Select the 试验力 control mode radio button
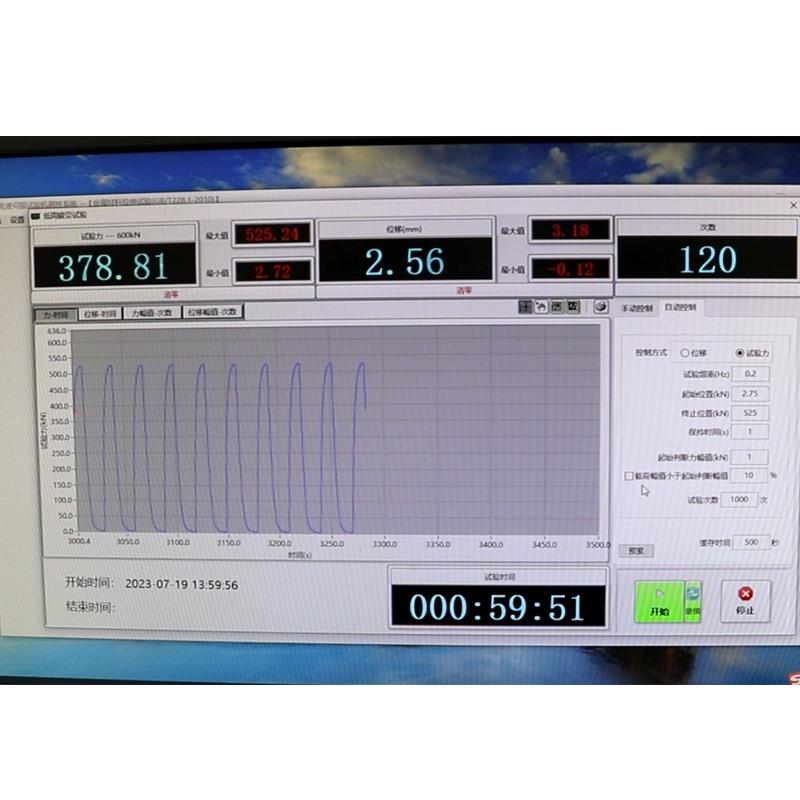800x800 pixels. [x=740, y=353]
